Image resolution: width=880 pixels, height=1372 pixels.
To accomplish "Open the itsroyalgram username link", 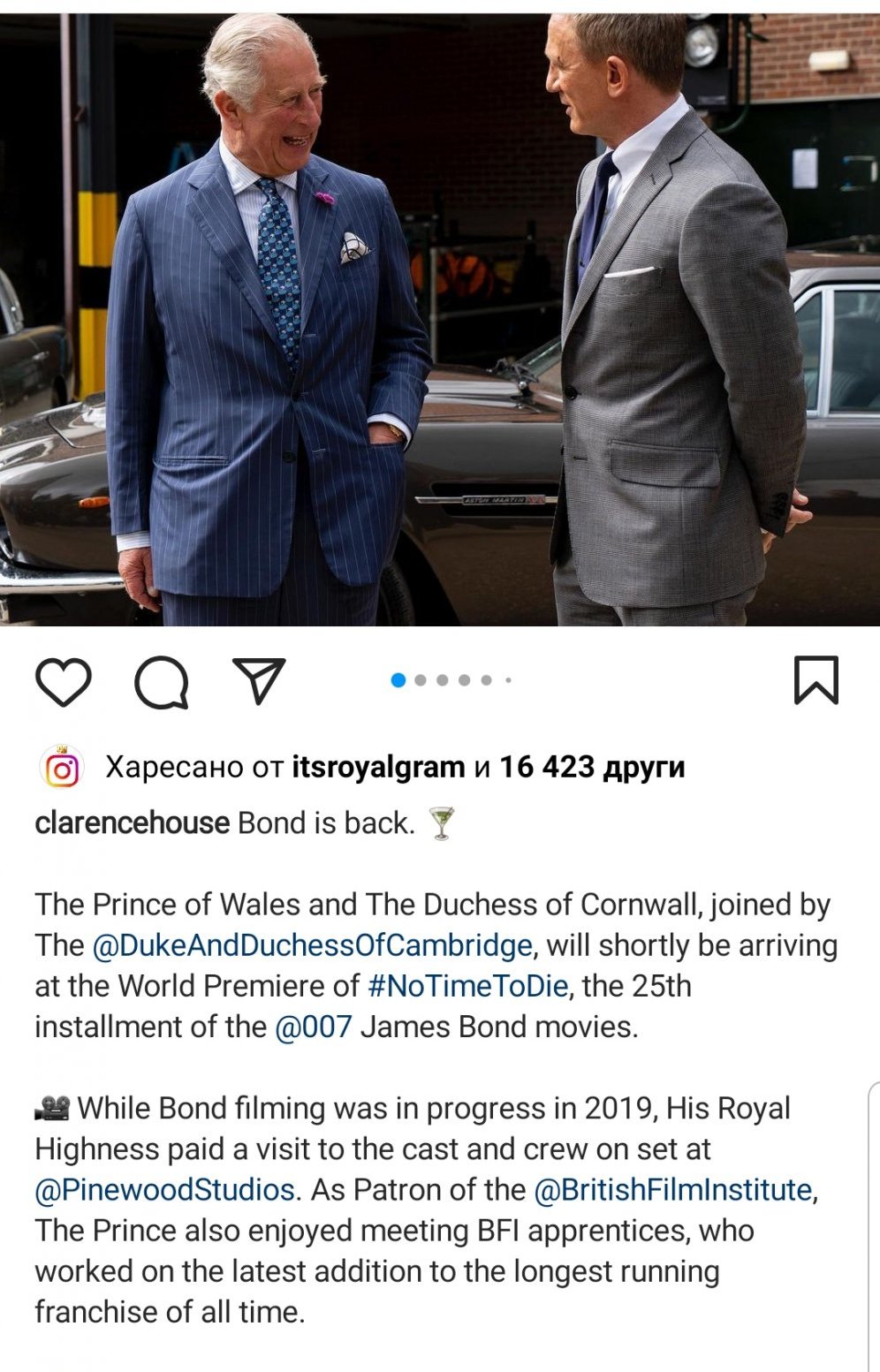I will coord(378,767).
